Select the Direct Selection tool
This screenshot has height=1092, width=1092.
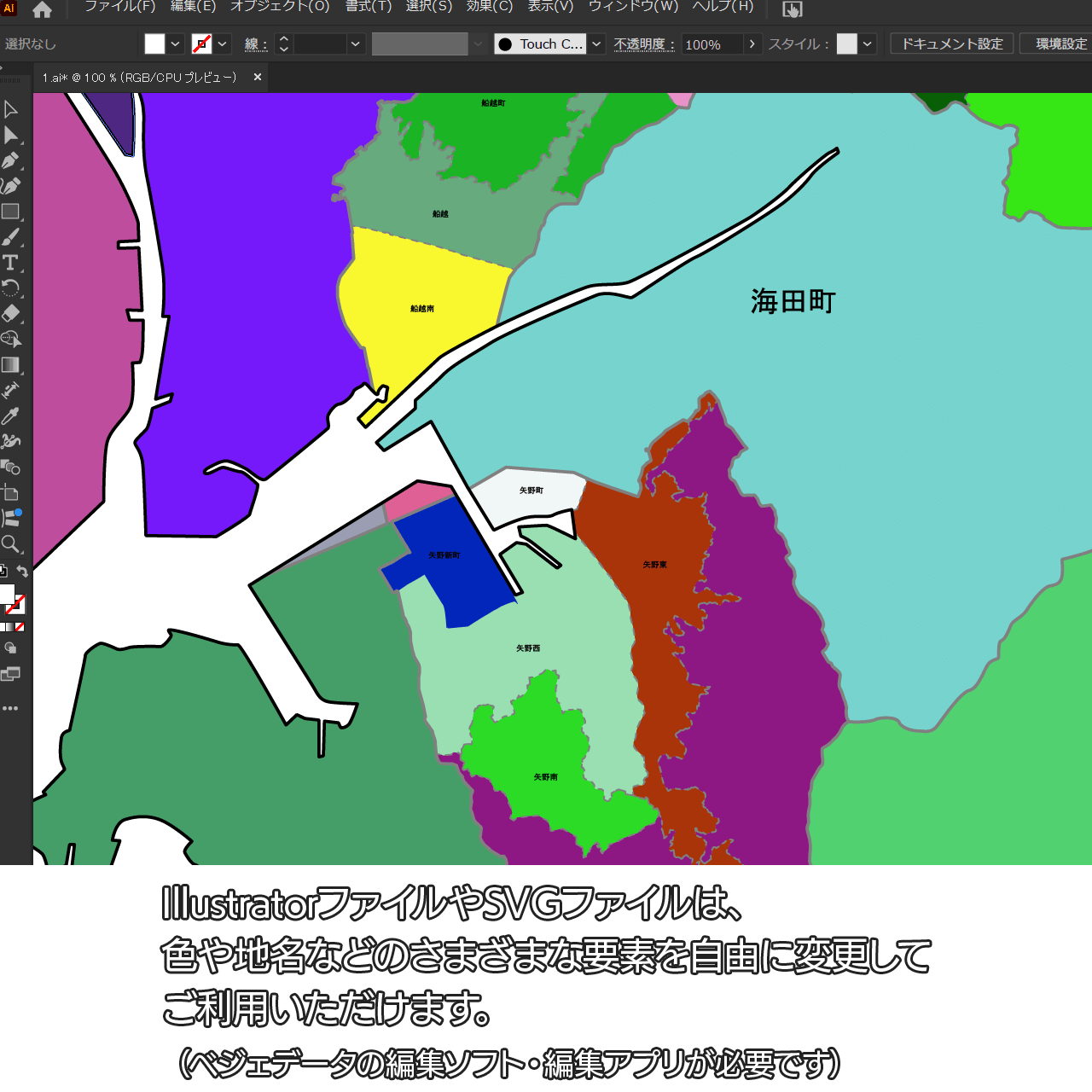[11, 135]
